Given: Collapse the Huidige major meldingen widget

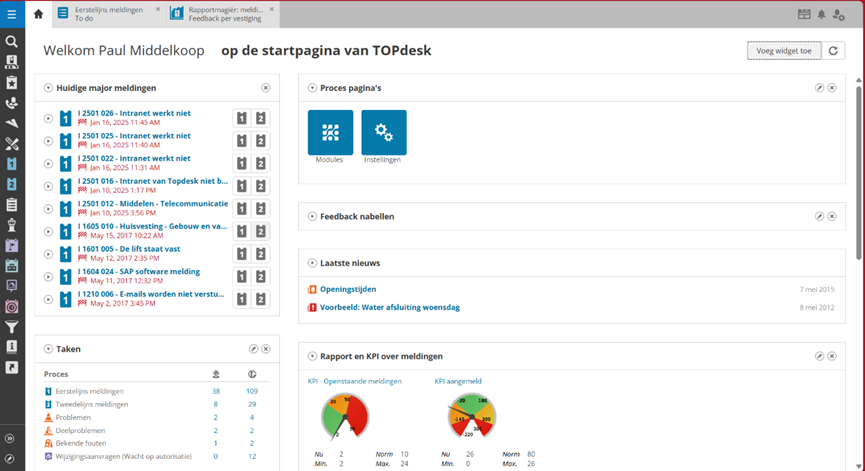Looking at the screenshot, I should [48, 88].
